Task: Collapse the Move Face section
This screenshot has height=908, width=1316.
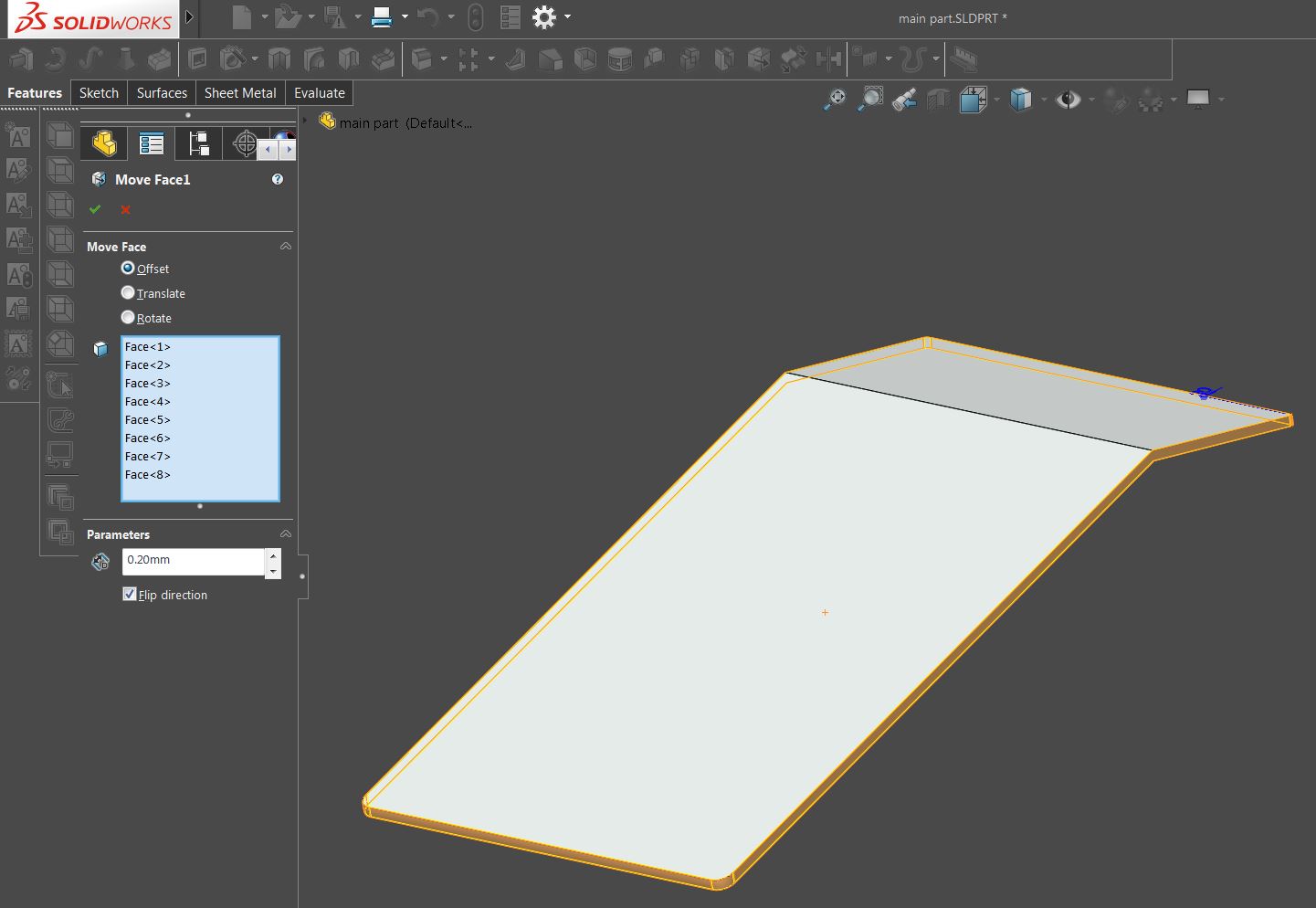Action: coord(285,247)
